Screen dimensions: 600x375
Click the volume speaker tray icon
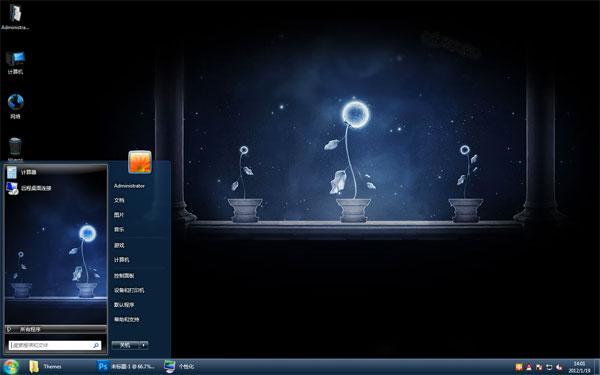coord(559,367)
